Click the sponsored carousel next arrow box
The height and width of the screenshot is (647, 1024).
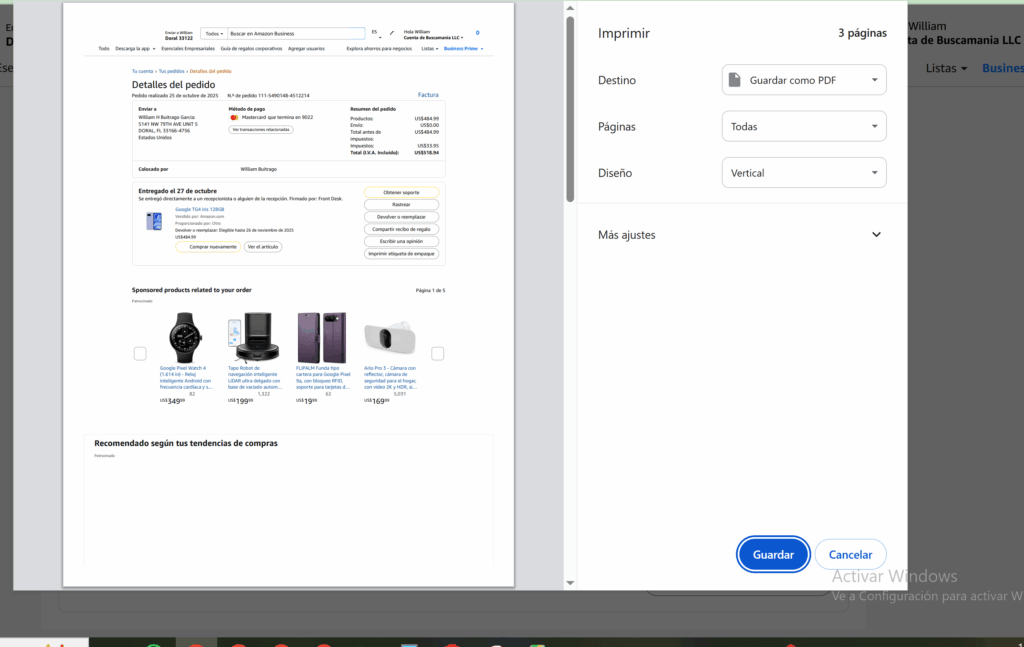pos(438,353)
